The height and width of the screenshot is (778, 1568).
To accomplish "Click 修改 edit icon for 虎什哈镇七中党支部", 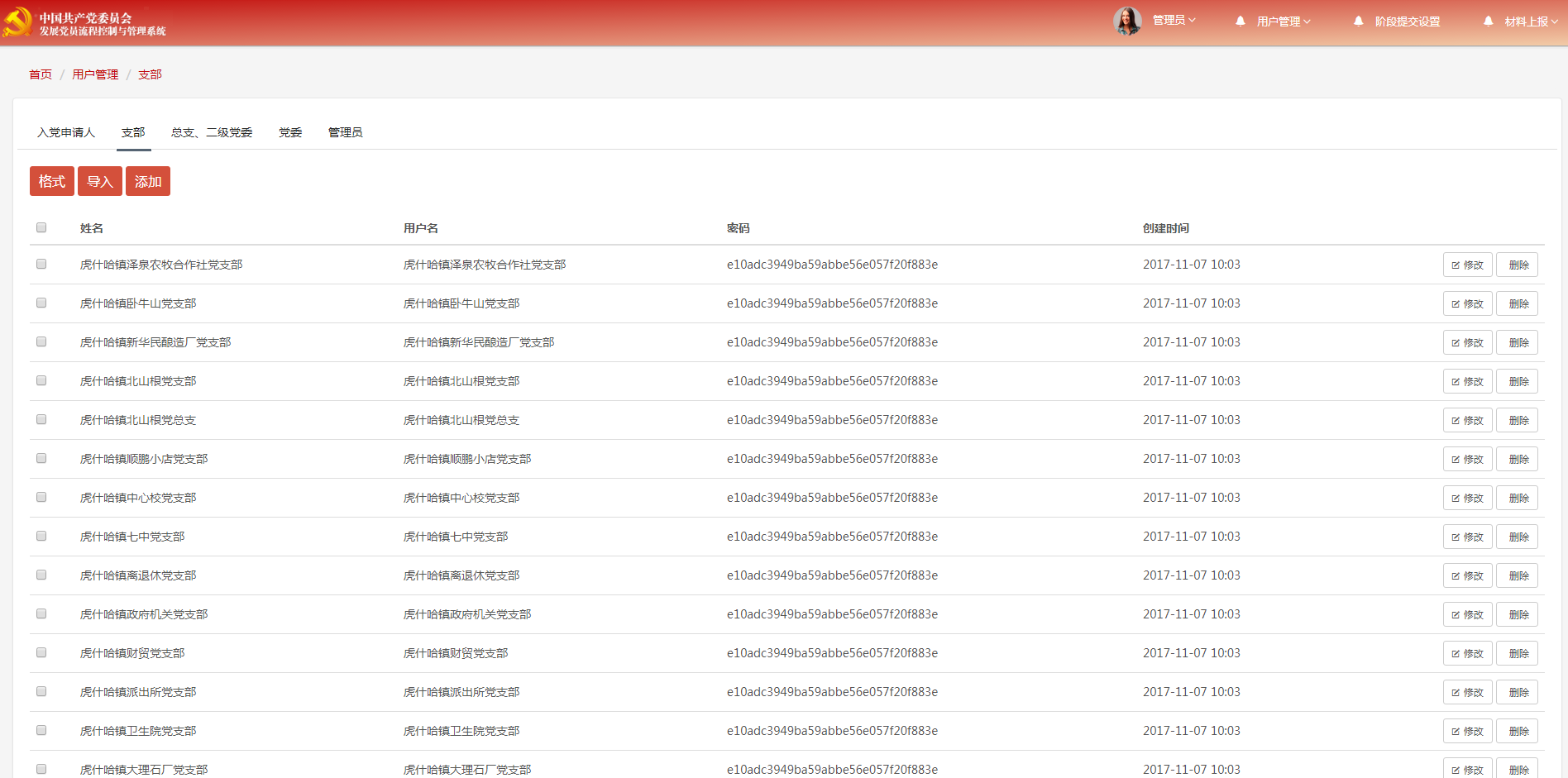I will [x=1456, y=537].
